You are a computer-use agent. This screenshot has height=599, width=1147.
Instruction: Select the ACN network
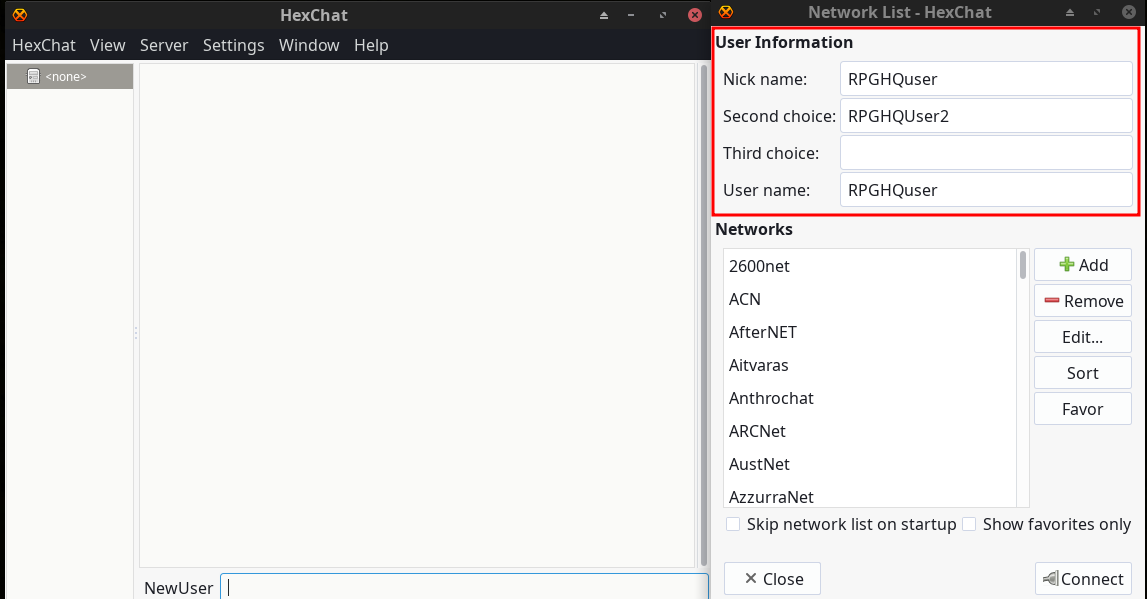click(x=870, y=299)
